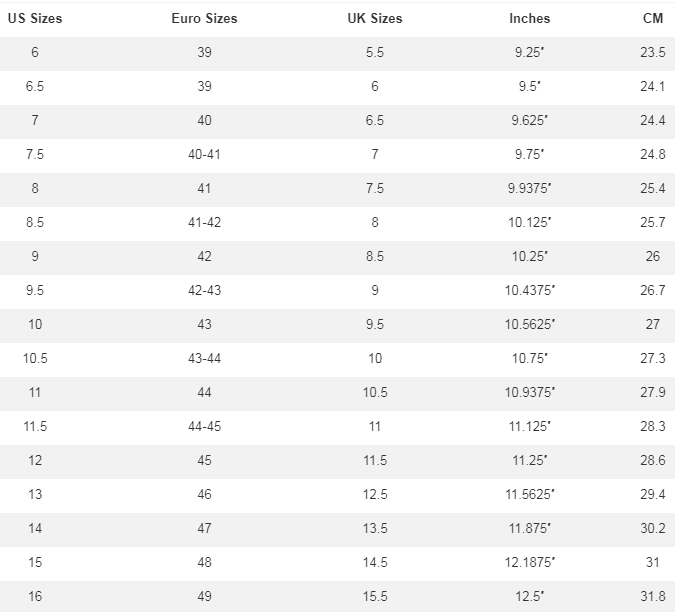This screenshot has height=612, width=675.
Task: Select the 9.9375" inches cell
Action: tap(529, 189)
